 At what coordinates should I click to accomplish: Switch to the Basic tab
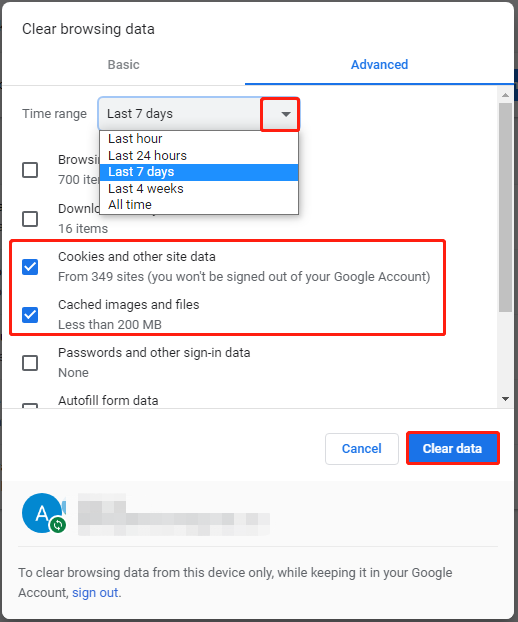123,65
